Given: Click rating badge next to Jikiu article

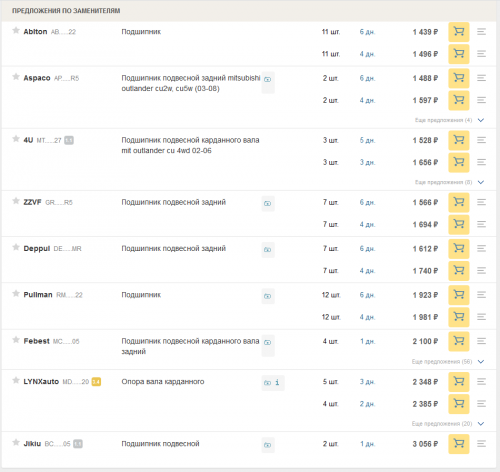Looking at the screenshot, I should (78, 444).
